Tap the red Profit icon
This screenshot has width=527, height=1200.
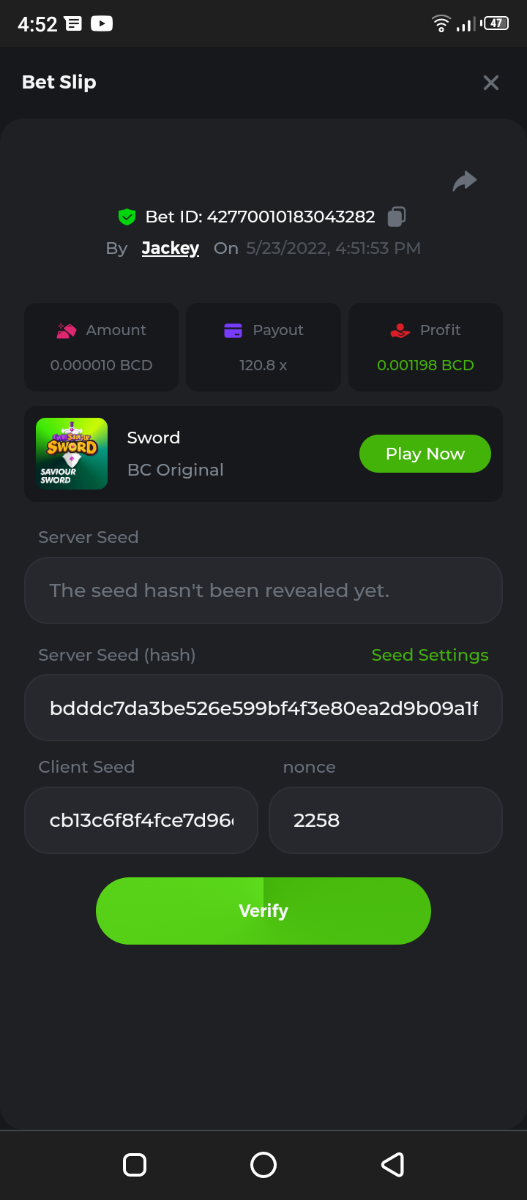(x=400, y=330)
